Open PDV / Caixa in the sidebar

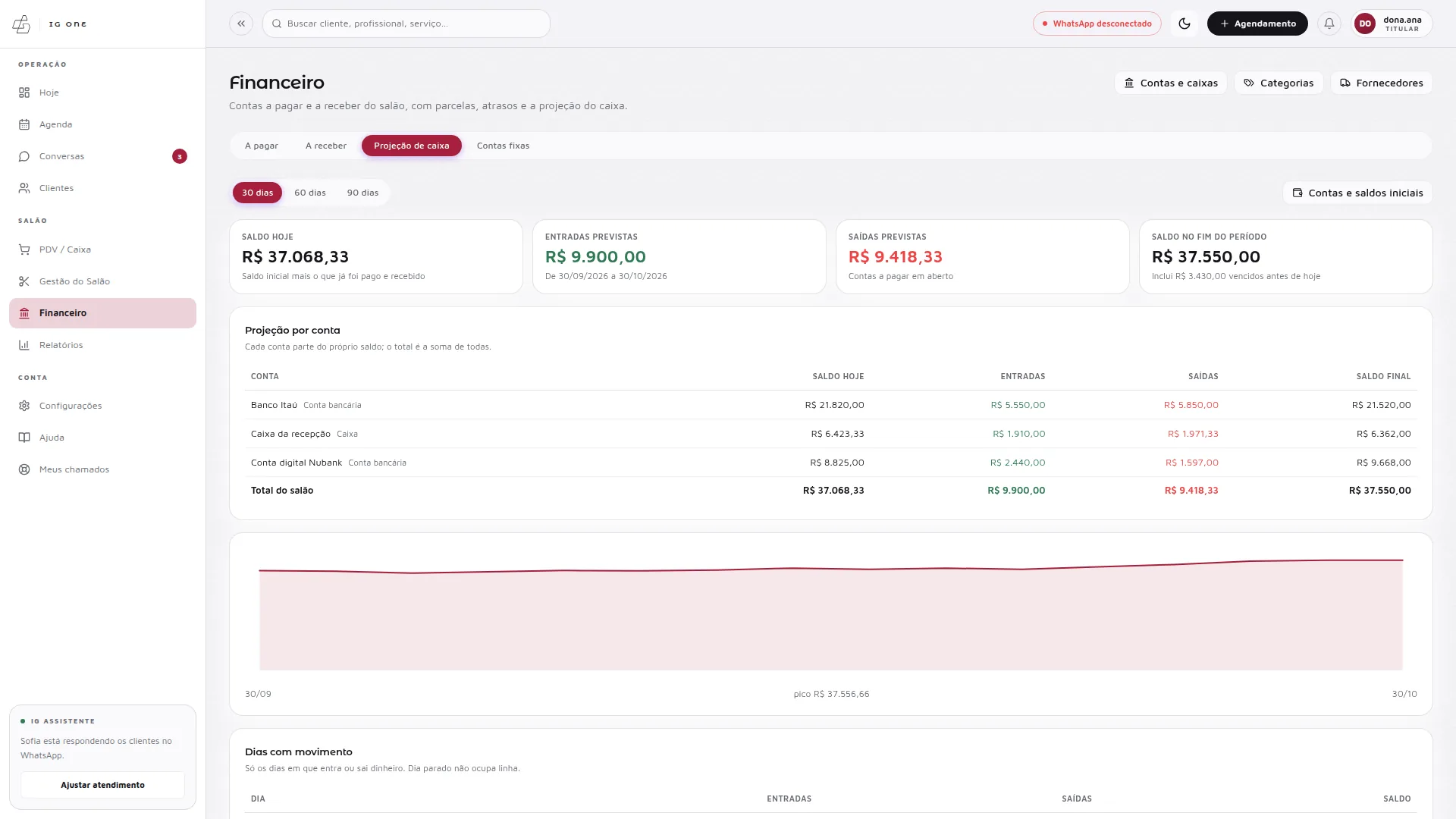pos(102,249)
